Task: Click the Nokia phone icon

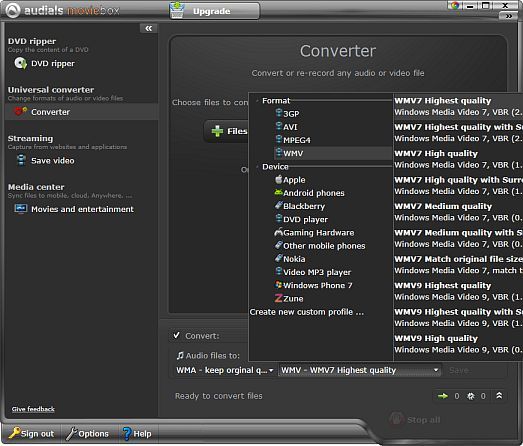Action: [x=279, y=259]
